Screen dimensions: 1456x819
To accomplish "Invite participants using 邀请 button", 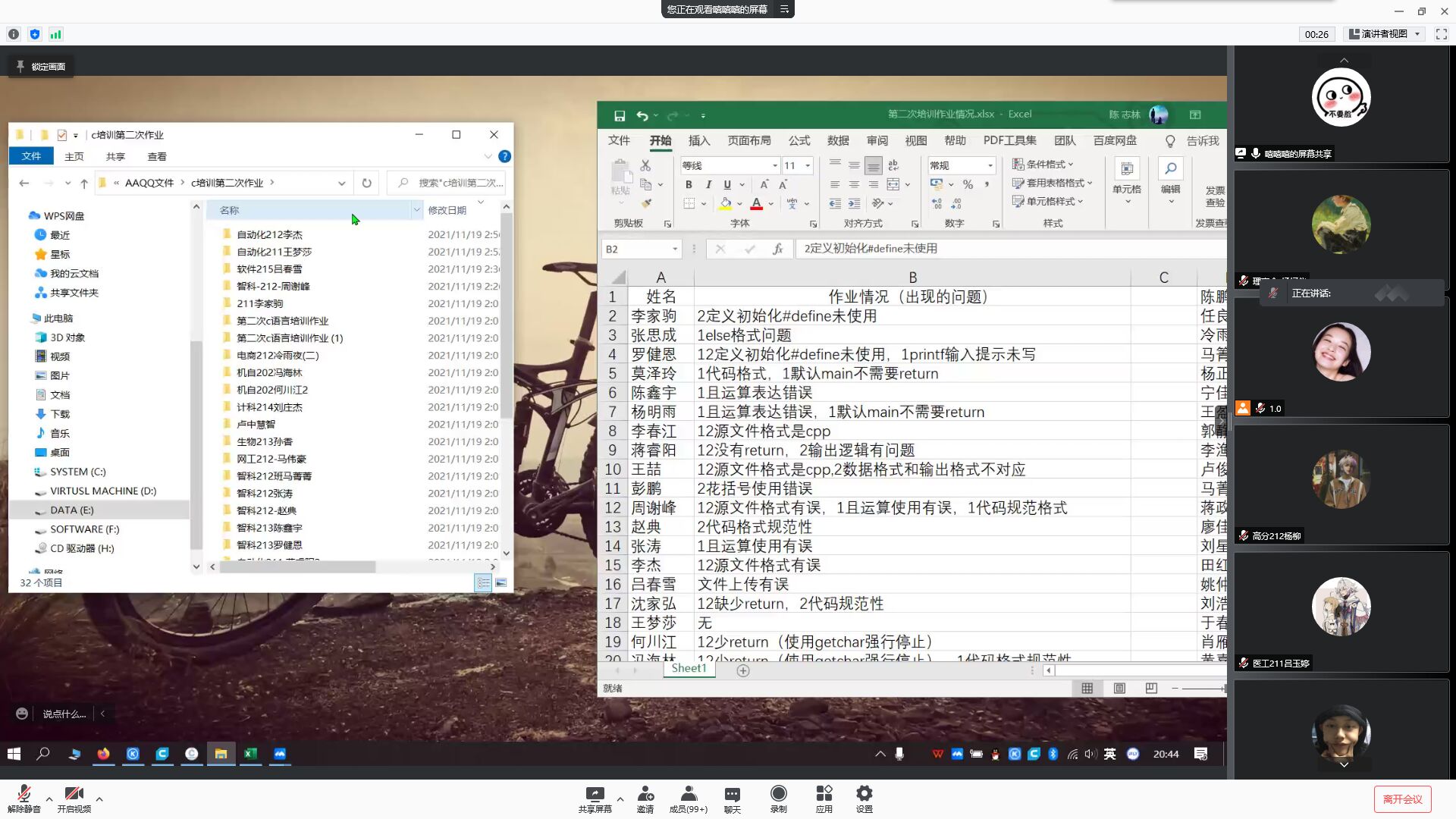I will (645, 798).
